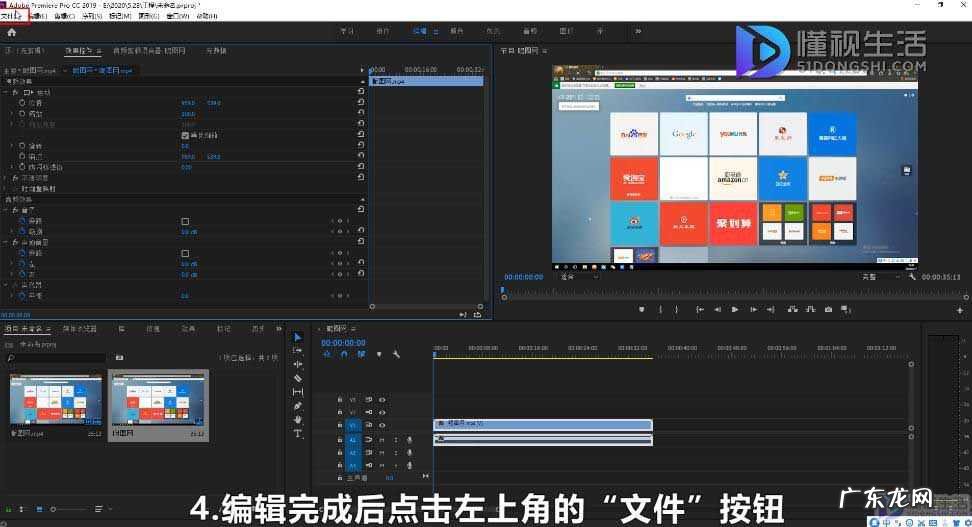Image resolution: width=972 pixels, height=527 pixels.
Task: Switch to Effect Controls tab
Action: coord(83,51)
